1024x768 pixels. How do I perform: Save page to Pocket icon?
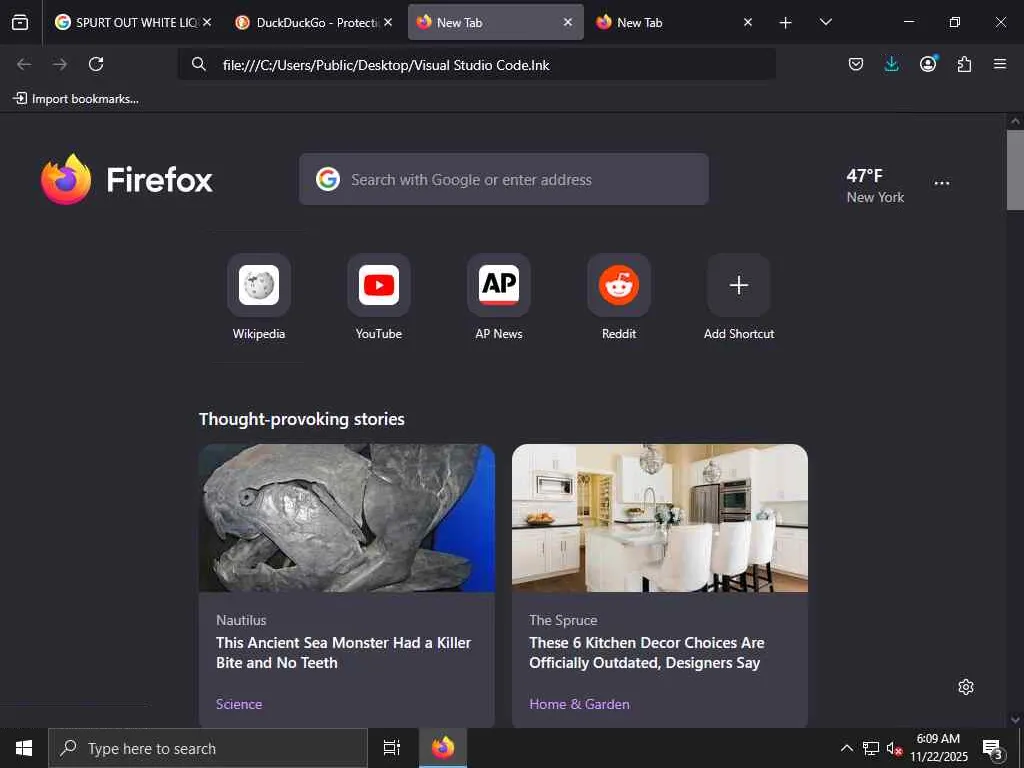pos(856,64)
